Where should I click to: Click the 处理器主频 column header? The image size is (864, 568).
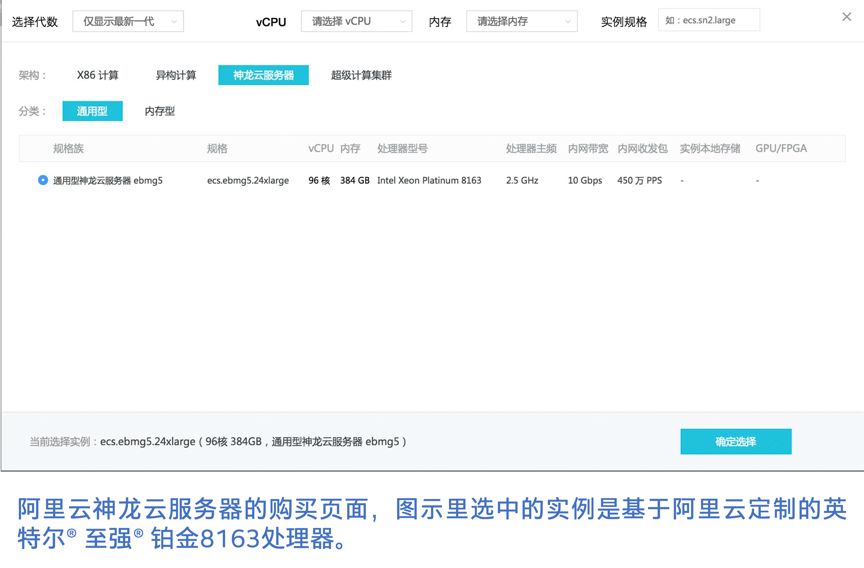coord(531,148)
